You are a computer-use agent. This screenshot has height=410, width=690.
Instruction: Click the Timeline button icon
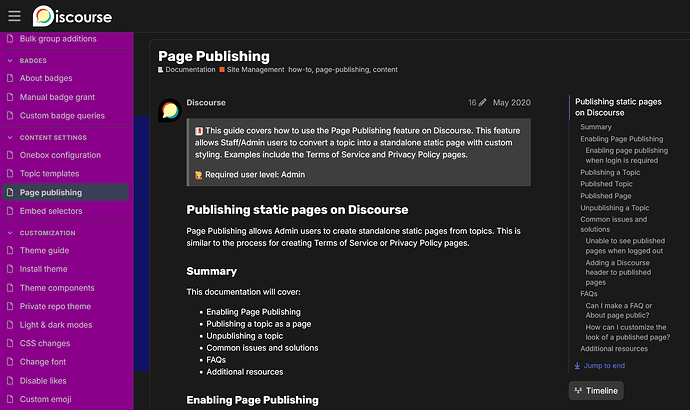pyautogui.click(x=578, y=391)
